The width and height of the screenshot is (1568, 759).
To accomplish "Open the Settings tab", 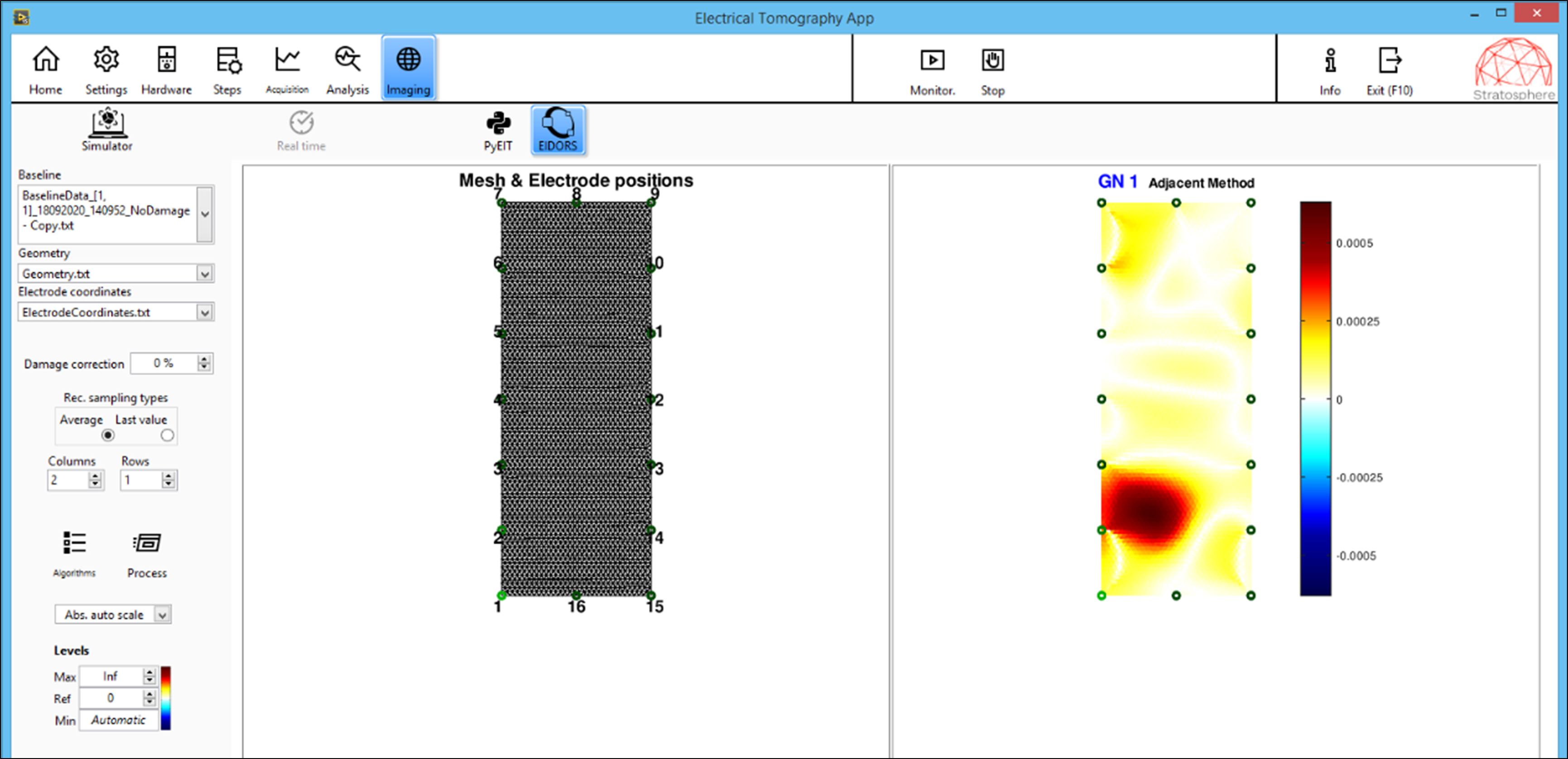I will coord(106,70).
